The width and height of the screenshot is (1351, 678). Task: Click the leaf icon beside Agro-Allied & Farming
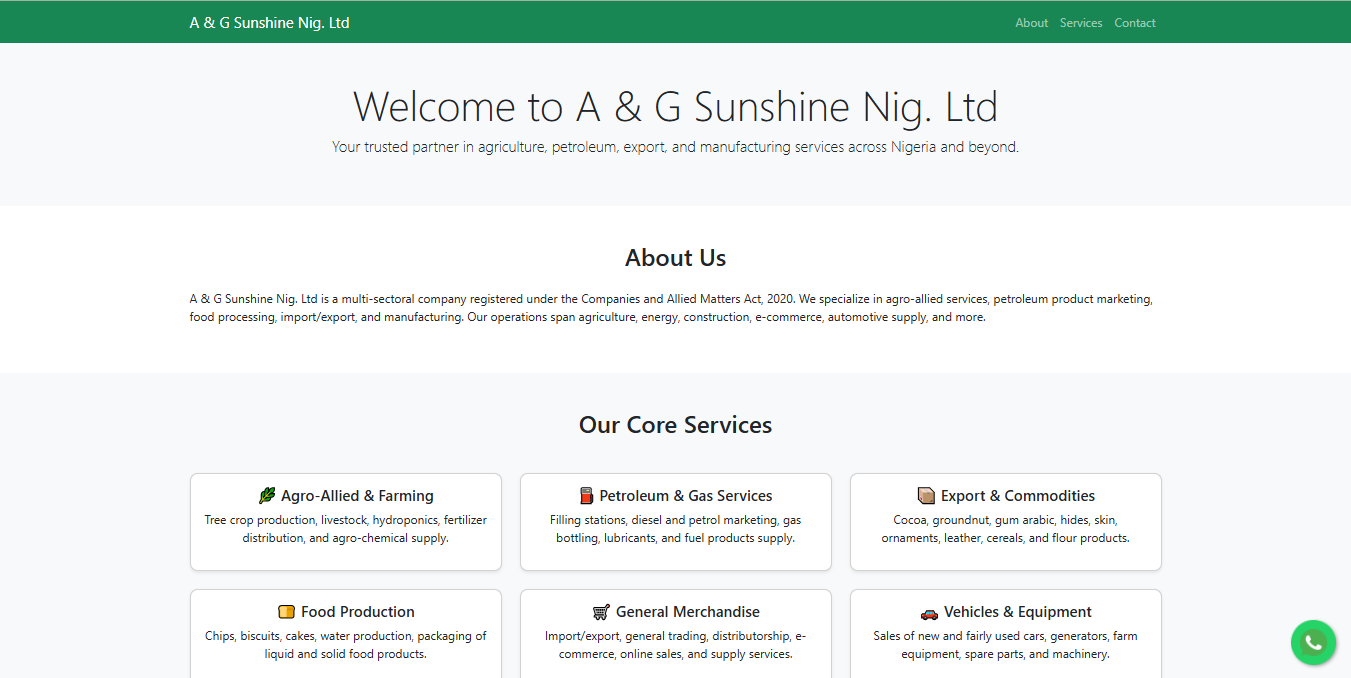[267, 496]
